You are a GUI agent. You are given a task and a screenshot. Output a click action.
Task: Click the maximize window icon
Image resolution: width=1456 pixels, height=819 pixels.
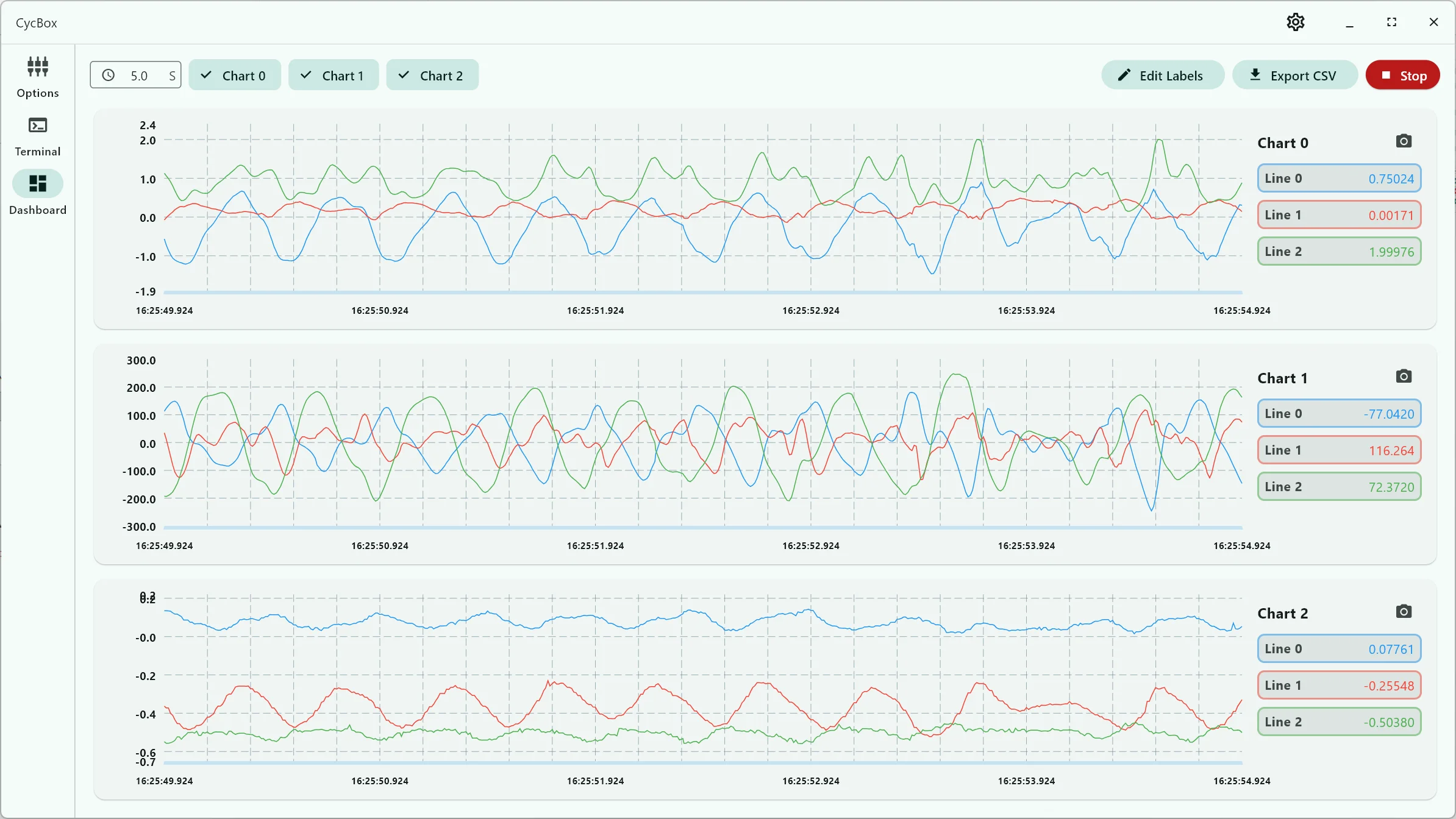point(1391,23)
